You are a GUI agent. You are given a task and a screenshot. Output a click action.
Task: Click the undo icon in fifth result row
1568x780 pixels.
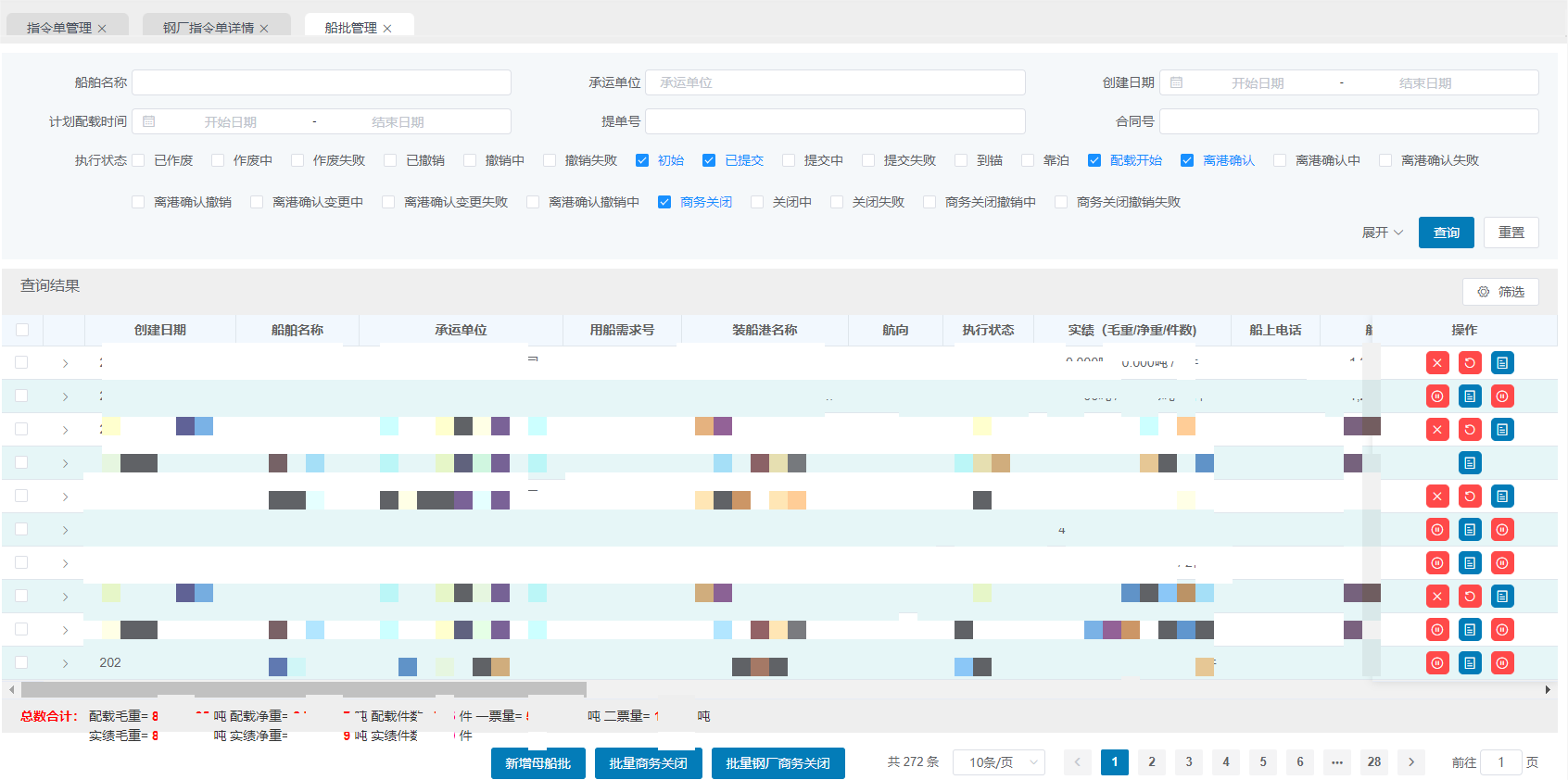tap(1470, 497)
